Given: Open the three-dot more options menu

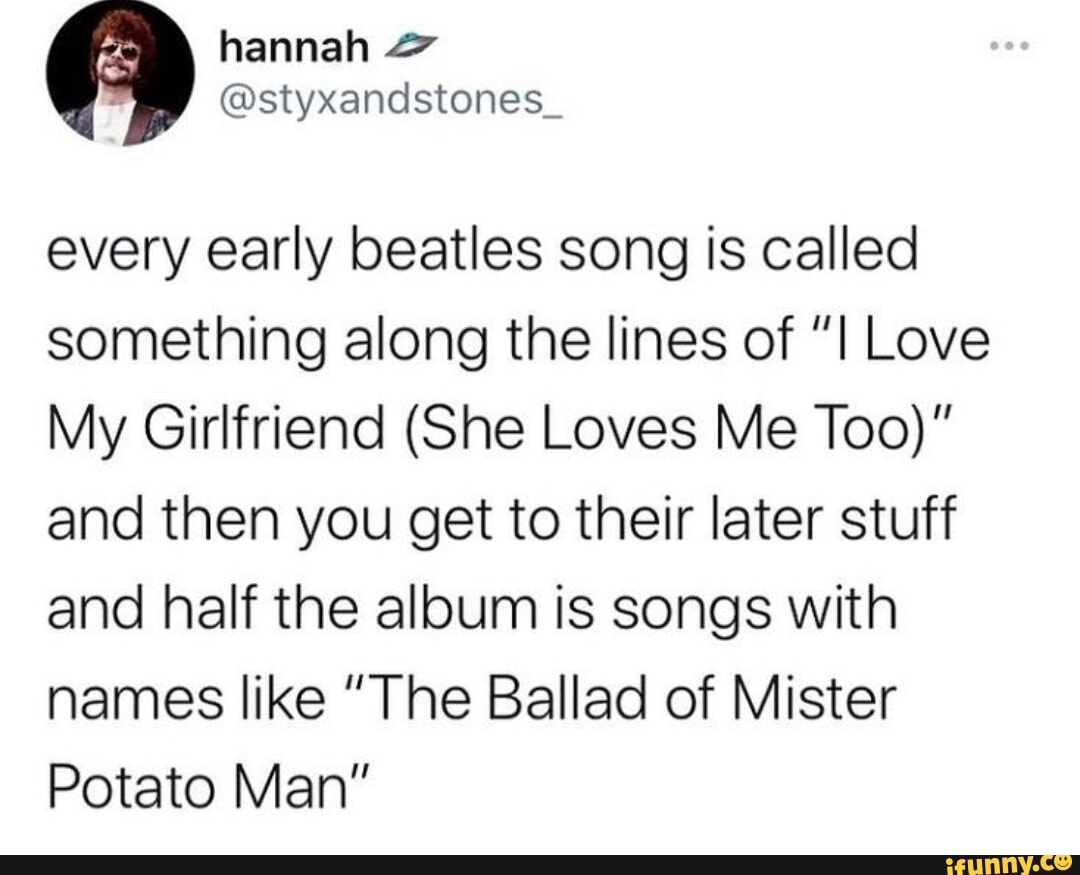Looking at the screenshot, I should 1009,47.
